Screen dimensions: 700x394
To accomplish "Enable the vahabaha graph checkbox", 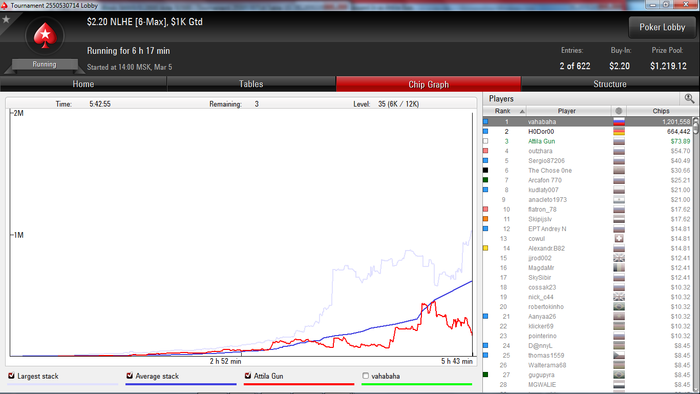I will click(x=366, y=376).
